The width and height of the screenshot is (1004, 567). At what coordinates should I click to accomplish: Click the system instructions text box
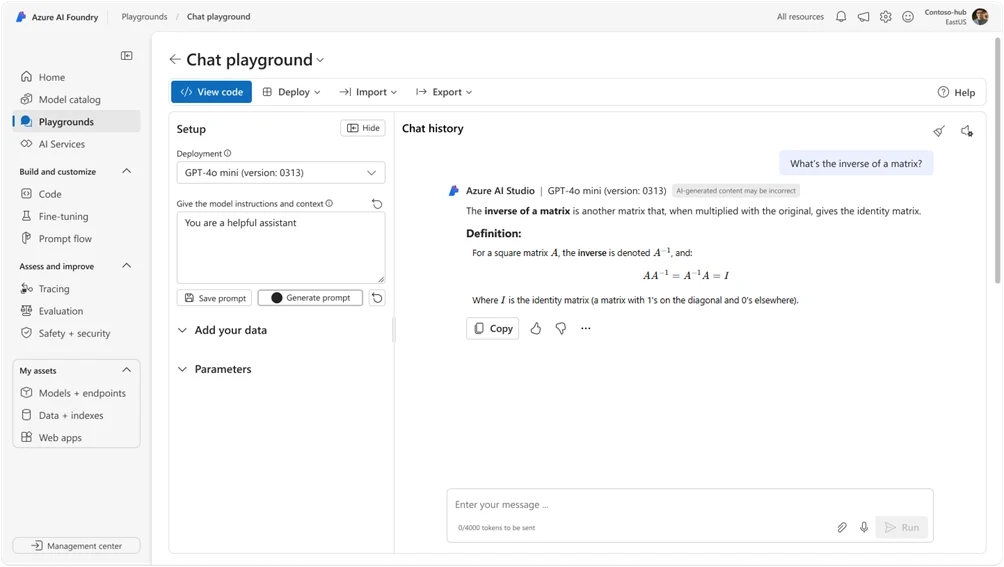click(x=281, y=248)
